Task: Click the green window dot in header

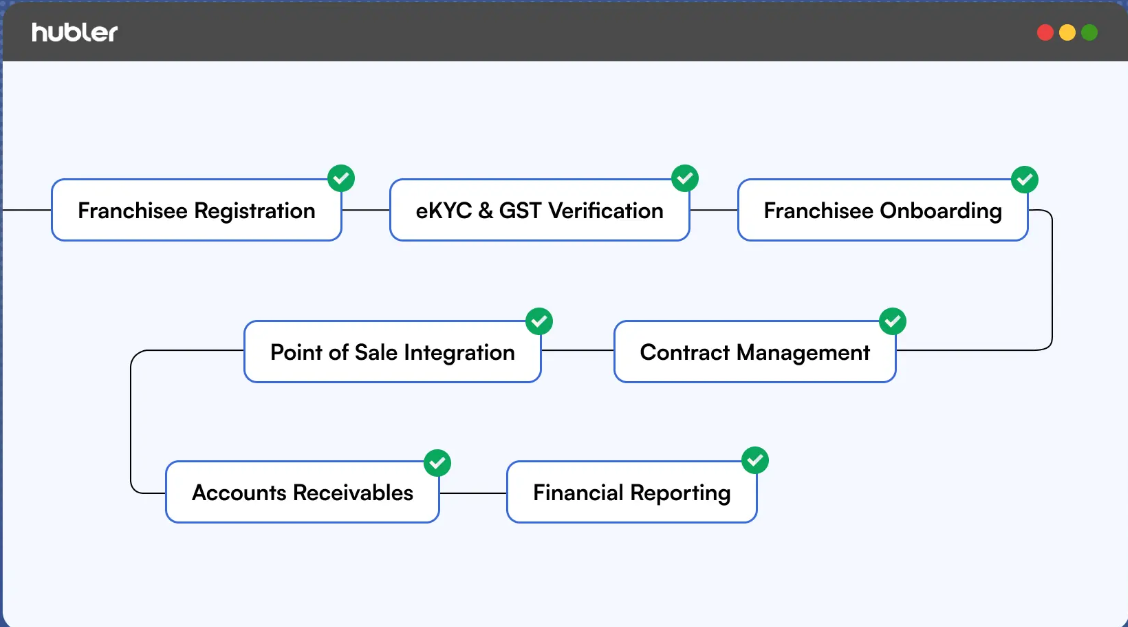Action: 1090,32
